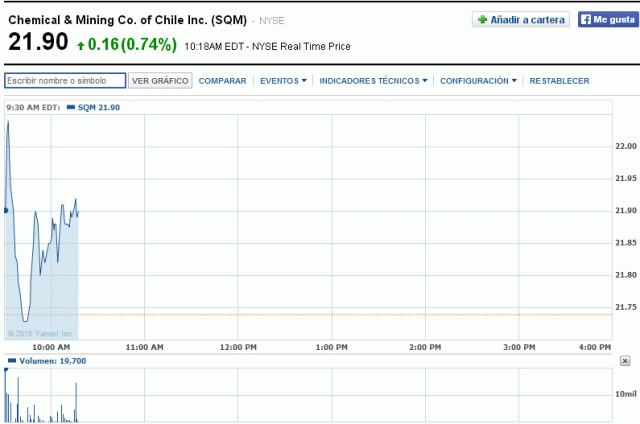Click the 21.90 stock price value
This screenshot has height=424, width=640.
coord(38,42)
